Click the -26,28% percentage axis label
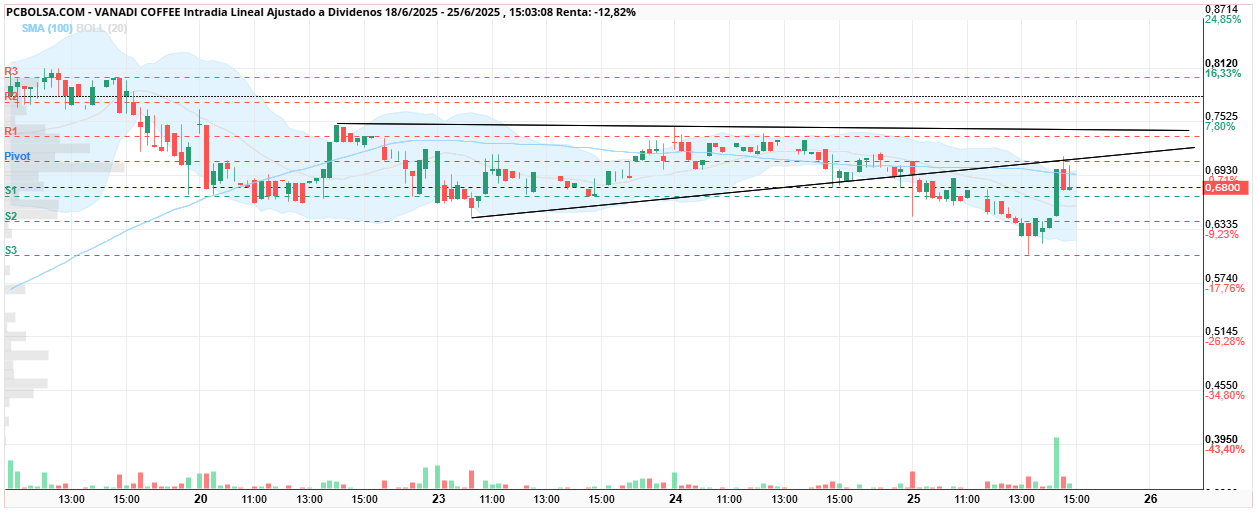1257x512 pixels. pos(1224,341)
